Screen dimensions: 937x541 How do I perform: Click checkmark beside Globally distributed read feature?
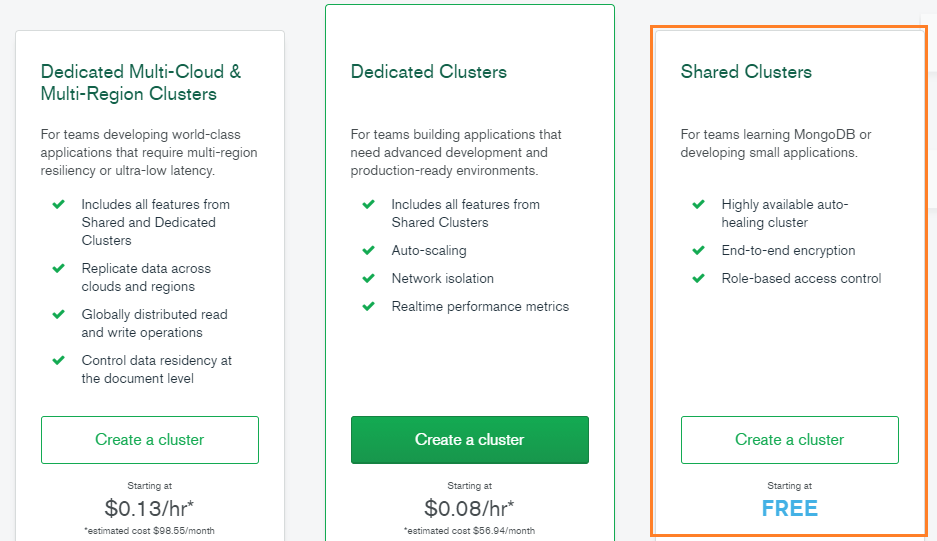(58, 314)
